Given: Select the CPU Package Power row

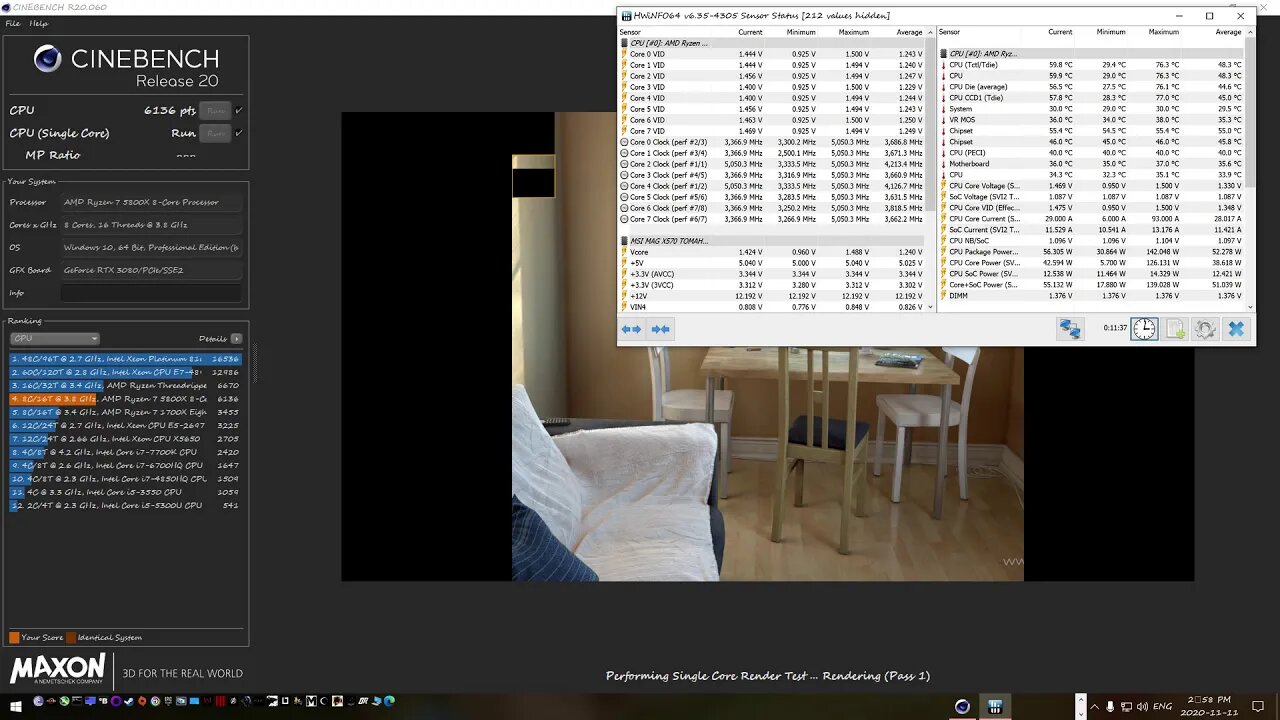Looking at the screenshot, I should pos(1091,252).
